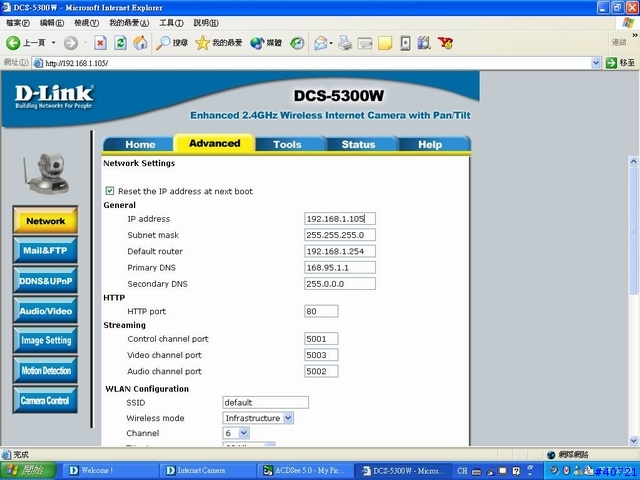The image size is (640, 480).
Task: Select the Advanced tab
Action: [215, 143]
